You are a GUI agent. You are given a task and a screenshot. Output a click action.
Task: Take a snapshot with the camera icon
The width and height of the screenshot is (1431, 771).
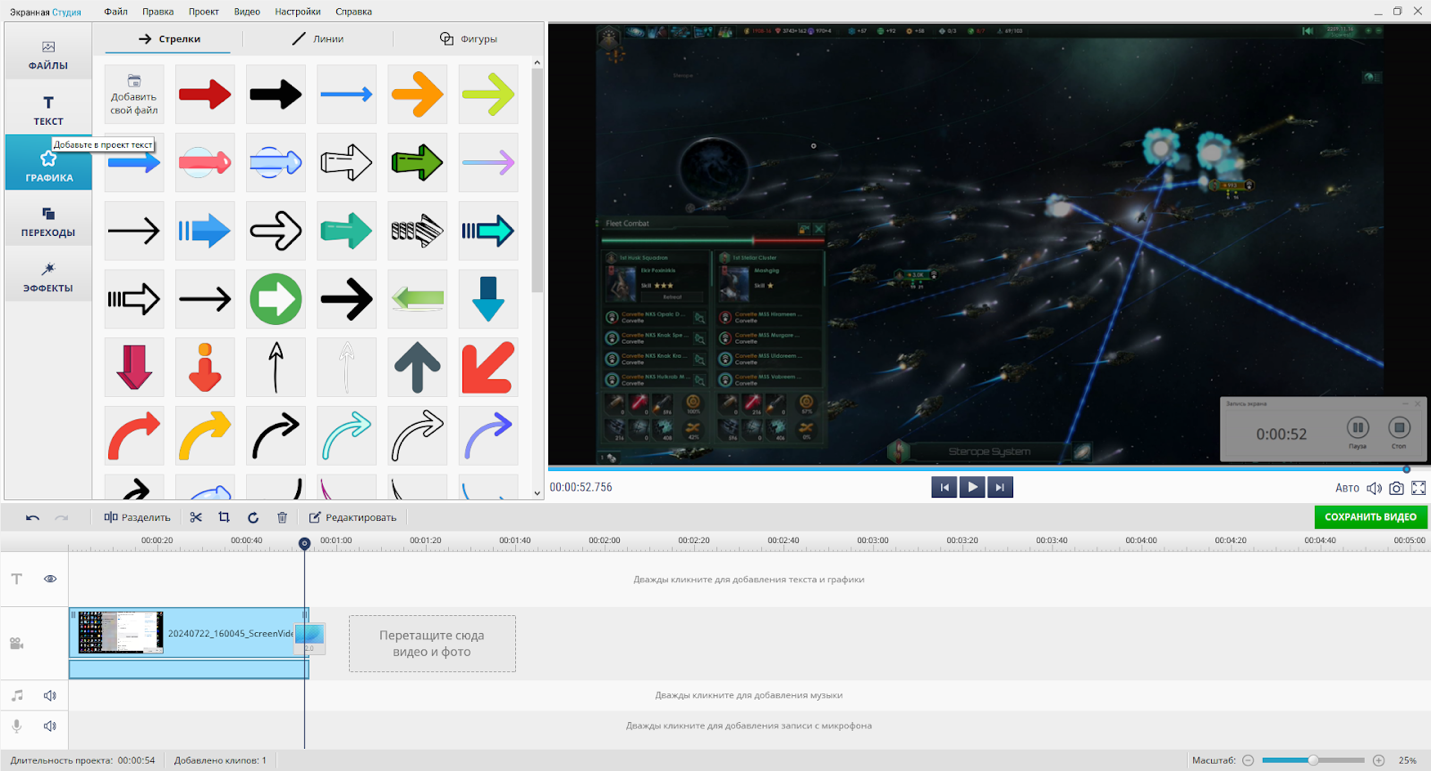pos(1396,488)
